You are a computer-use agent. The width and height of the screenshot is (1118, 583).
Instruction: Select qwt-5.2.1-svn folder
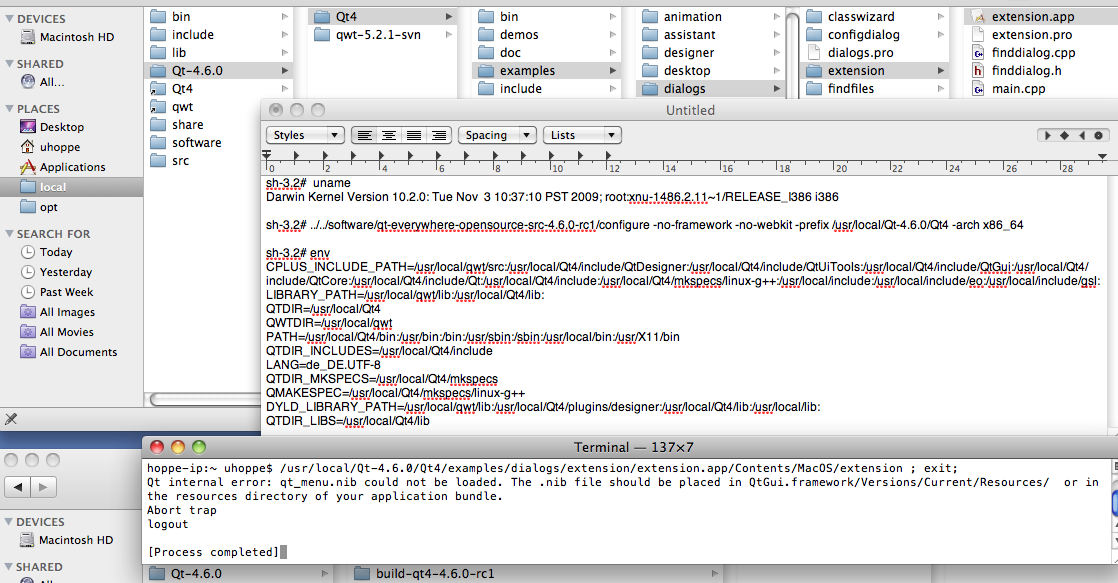tap(368, 34)
